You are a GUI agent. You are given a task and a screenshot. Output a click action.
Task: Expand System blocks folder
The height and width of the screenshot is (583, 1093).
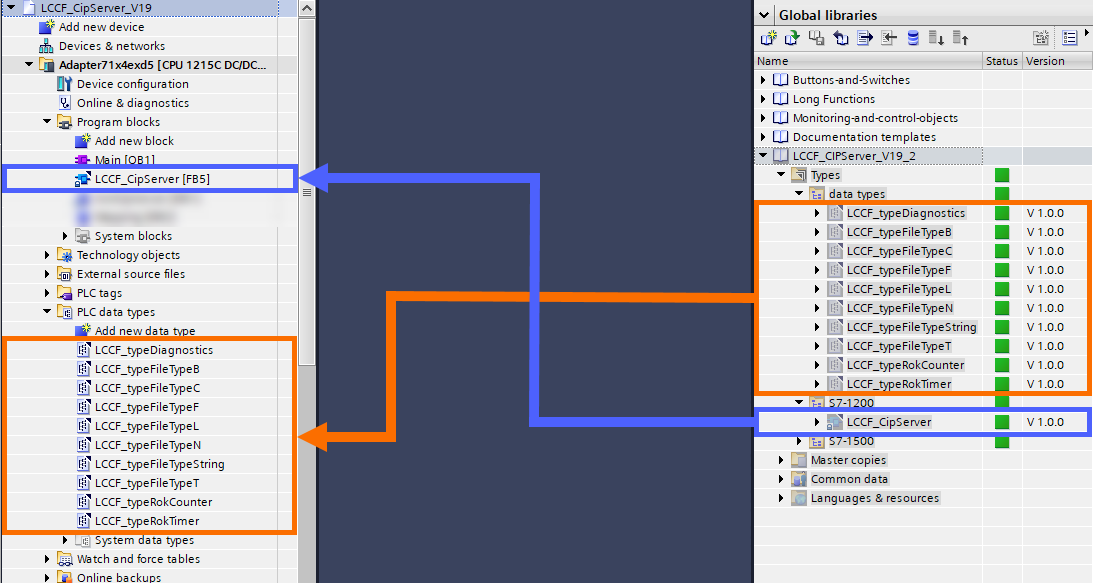pyautogui.click(x=65, y=236)
